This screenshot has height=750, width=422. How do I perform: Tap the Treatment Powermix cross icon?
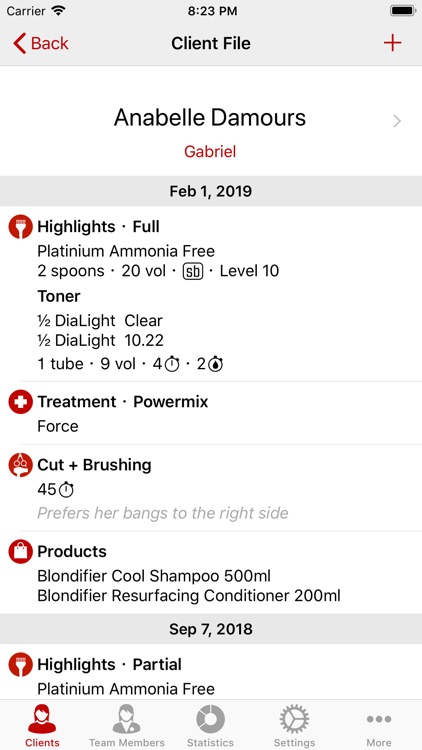[x=20, y=402]
